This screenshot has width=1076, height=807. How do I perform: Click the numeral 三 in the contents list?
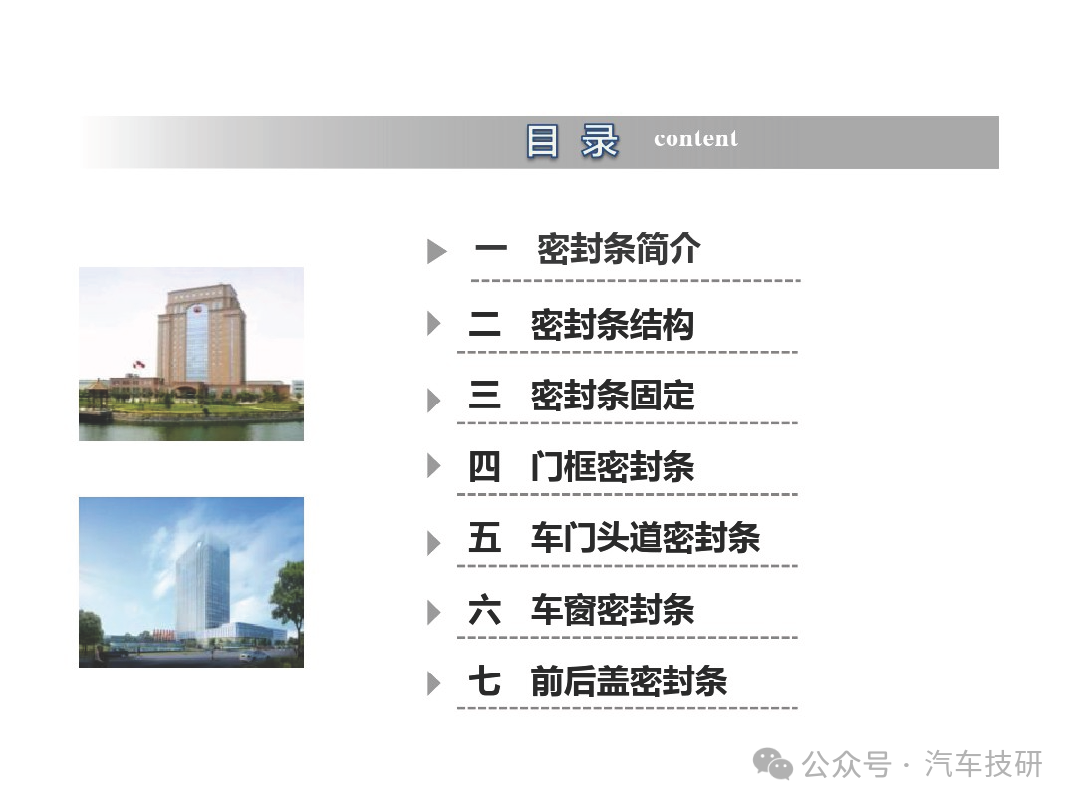pyautogui.click(x=484, y=395)
